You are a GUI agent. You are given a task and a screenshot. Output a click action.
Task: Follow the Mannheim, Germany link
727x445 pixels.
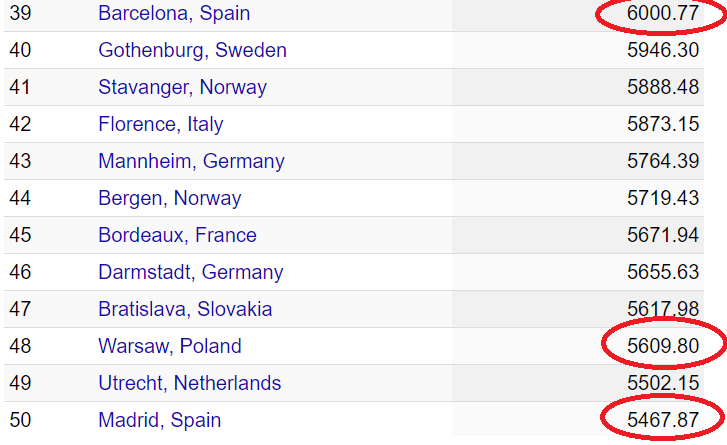tap(191, 162)
